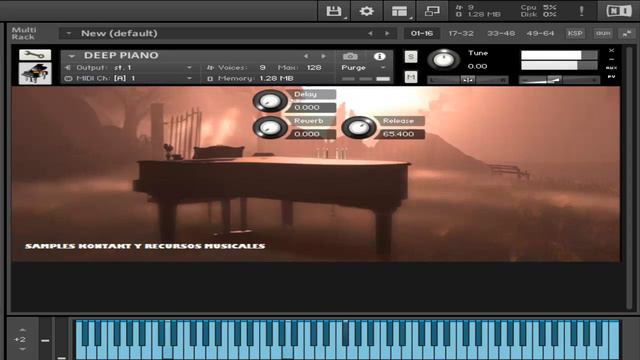Image resolution: width=640 pixels, height=360 pixels.
Task: Minimize rack headers icon beside aux
Action: [627, 33]
